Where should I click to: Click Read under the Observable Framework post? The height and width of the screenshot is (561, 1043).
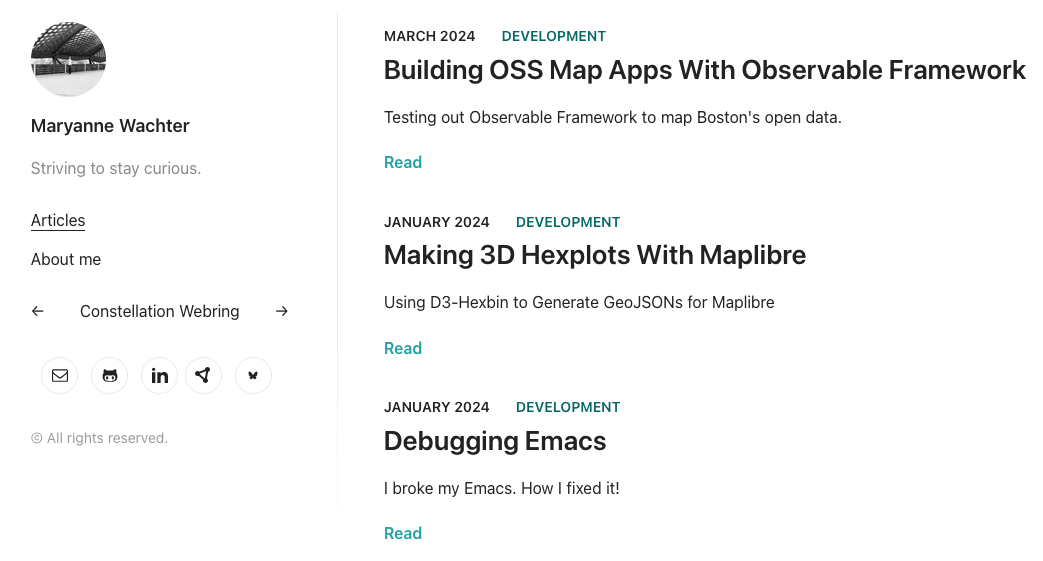click(403, 163)
